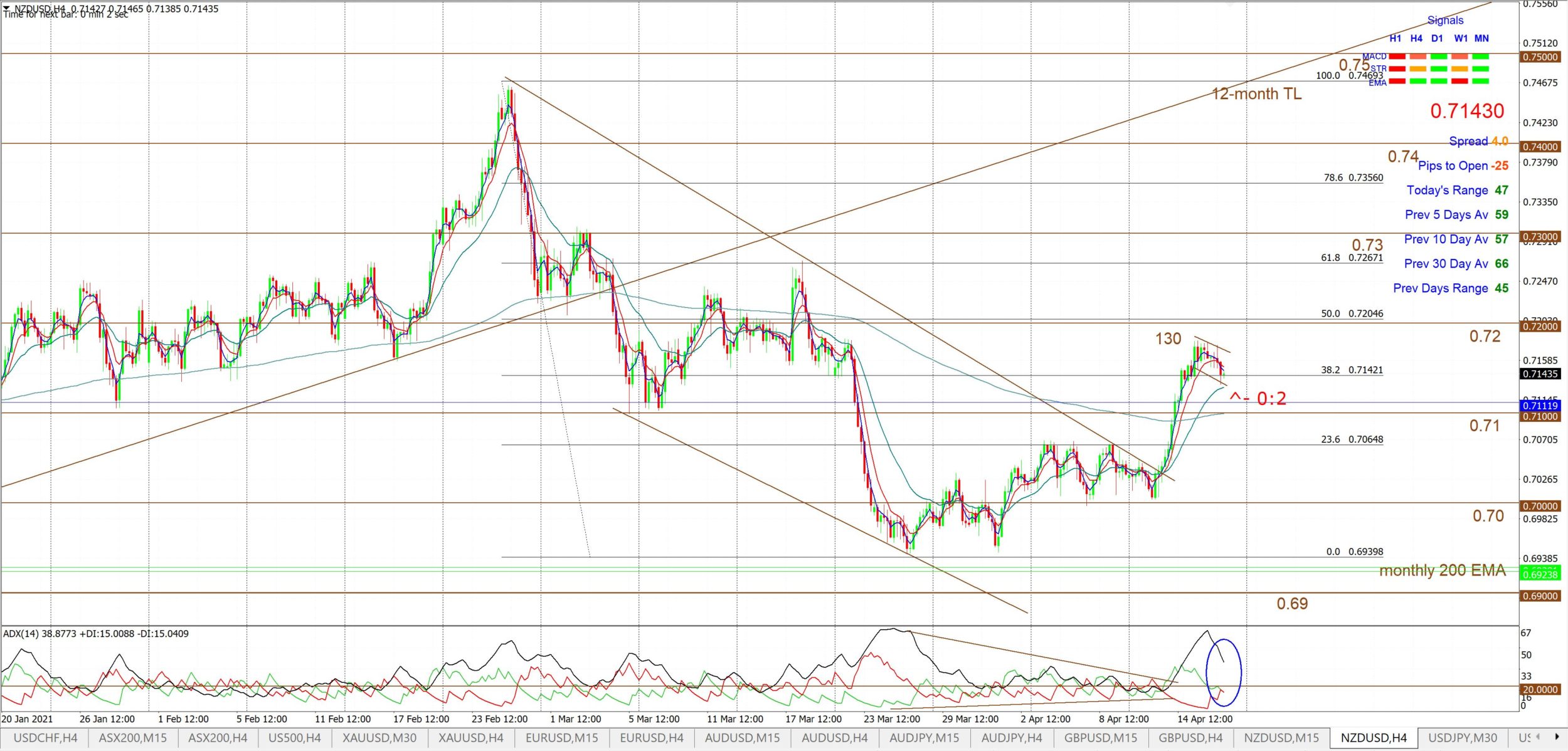The image size is (1568, 751).
Task: Switch to the AUDUSD,H4 tab
Action: [835, 738]
